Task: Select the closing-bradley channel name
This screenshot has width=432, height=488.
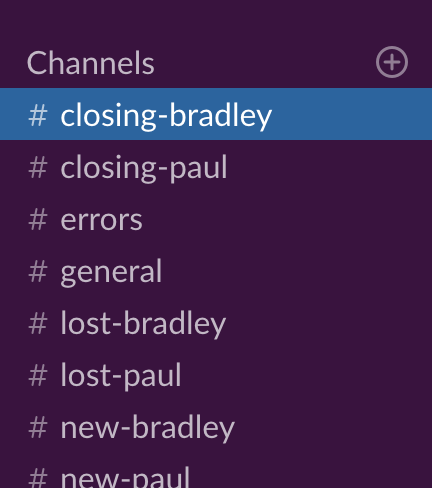Action: tap(166, 116)
